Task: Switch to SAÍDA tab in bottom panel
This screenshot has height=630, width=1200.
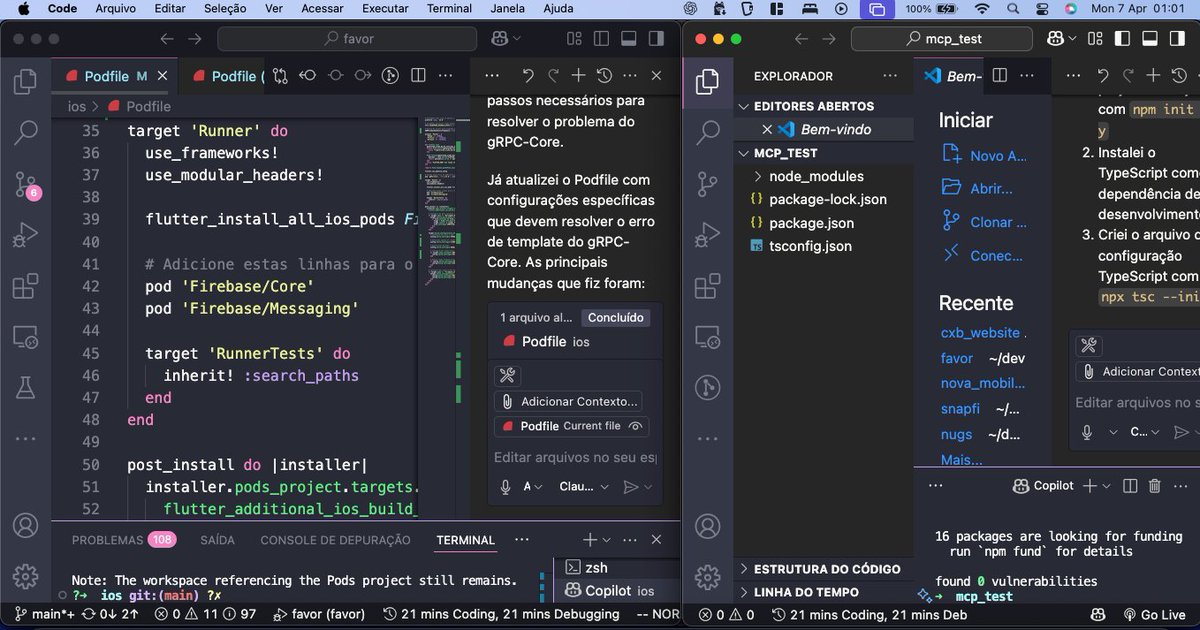Action: [x=217, y=540]
